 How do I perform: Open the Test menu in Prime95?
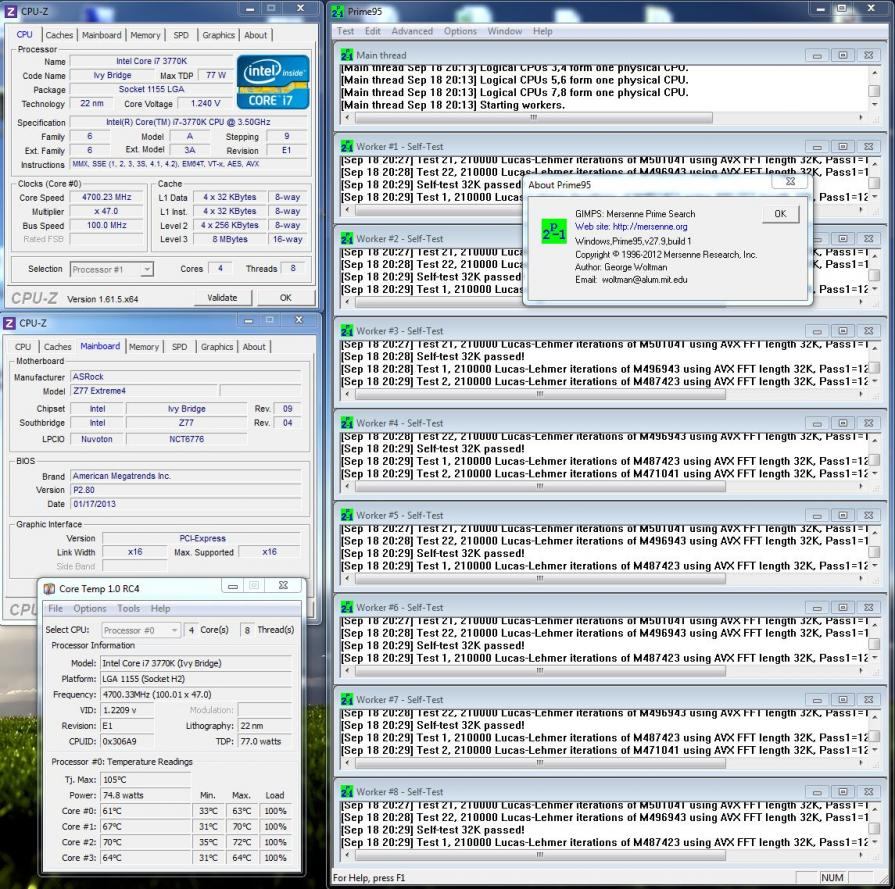(345, 31)
